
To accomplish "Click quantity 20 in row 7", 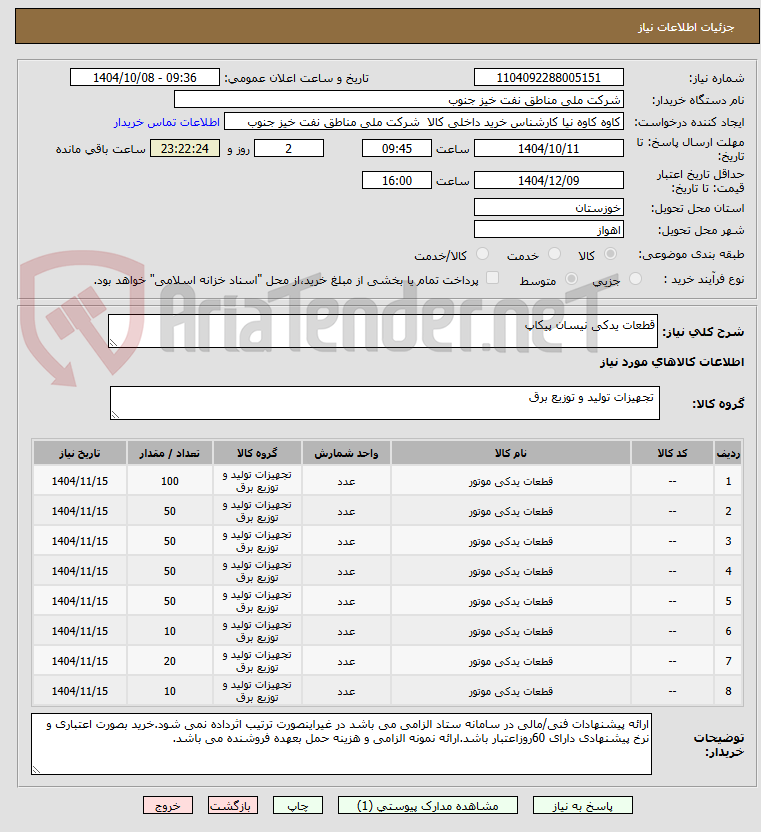I will [170, 661].
